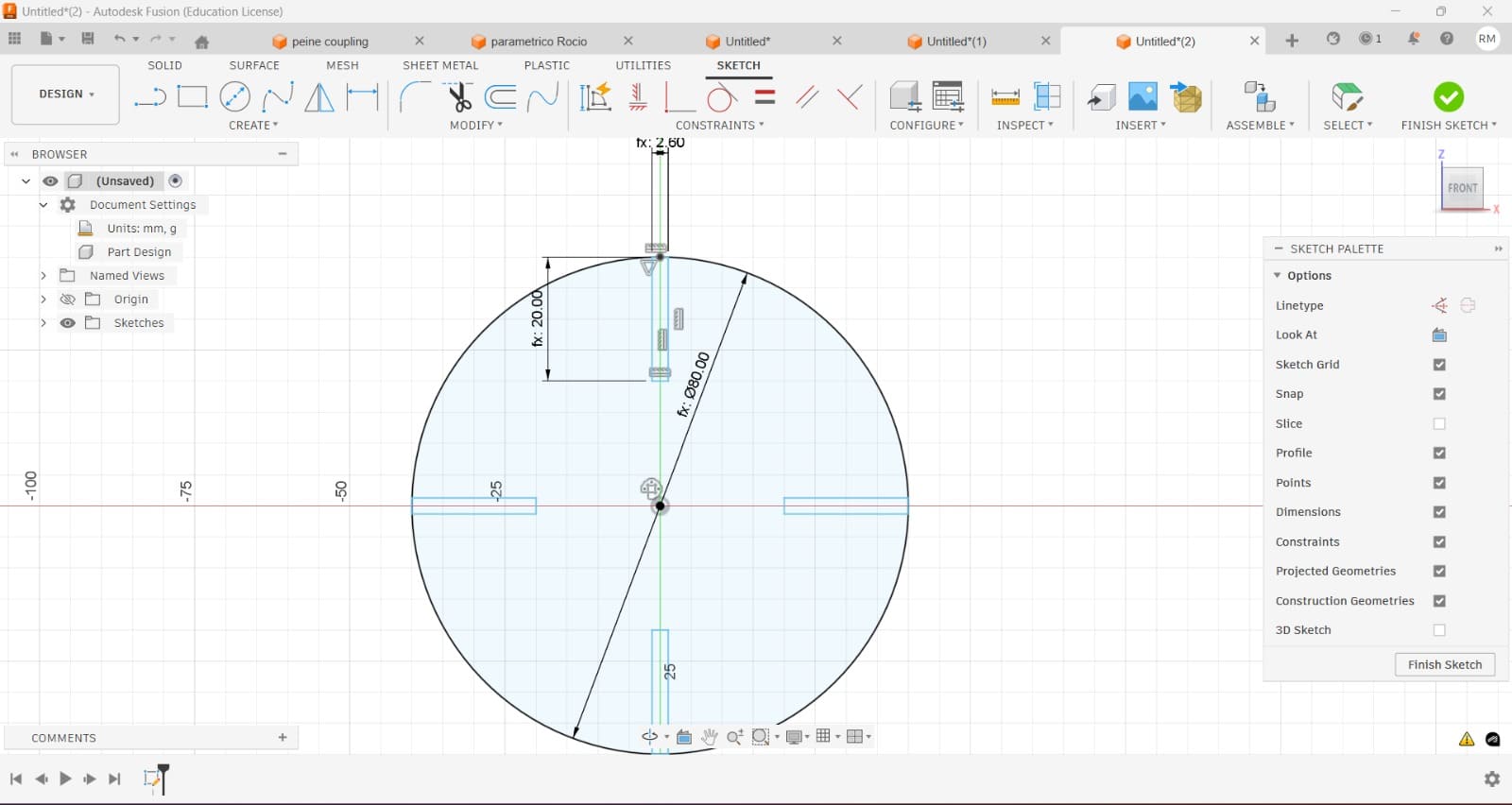Toggle the Projected Geometries checkbox
The width and height of the screenshot is (1512, 805).
point(1439,571)
